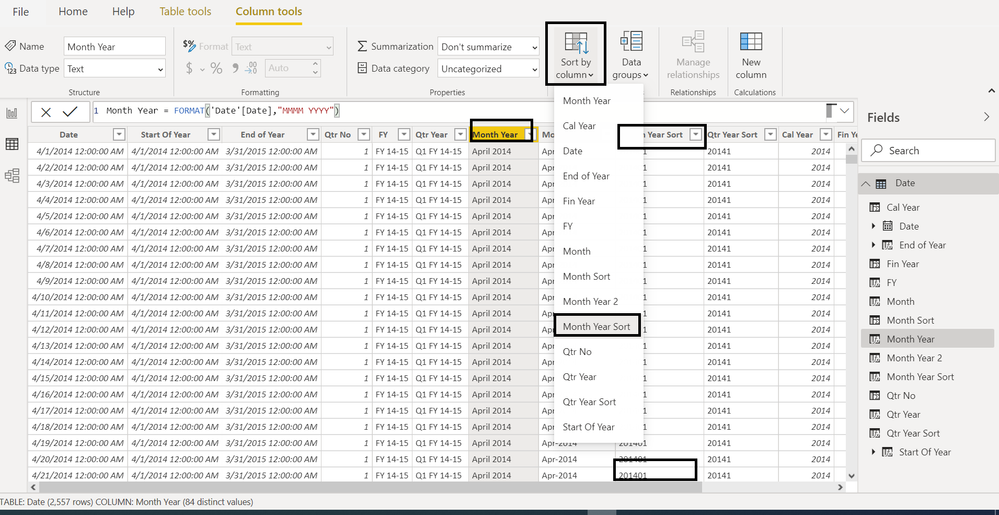
Task: Open the Summarization dropdown
Action: pos(488,47)
